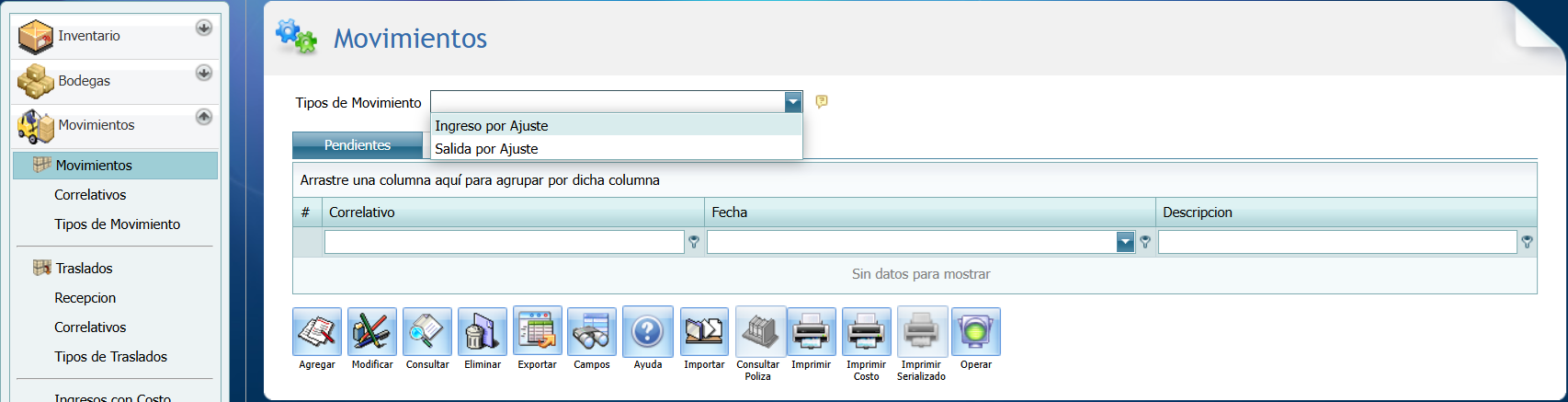Click the Agregar toolbar icon
The height and width of the screenshot is (402, 1568).
[x=317, y=332]
